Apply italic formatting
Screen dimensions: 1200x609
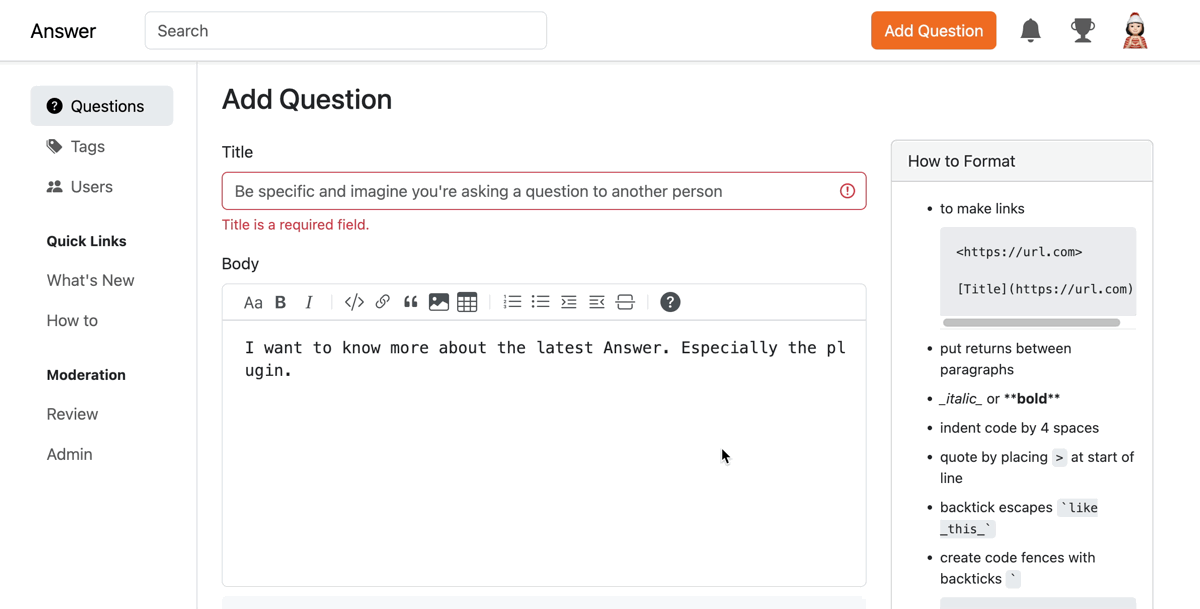(x=309, y=301)
